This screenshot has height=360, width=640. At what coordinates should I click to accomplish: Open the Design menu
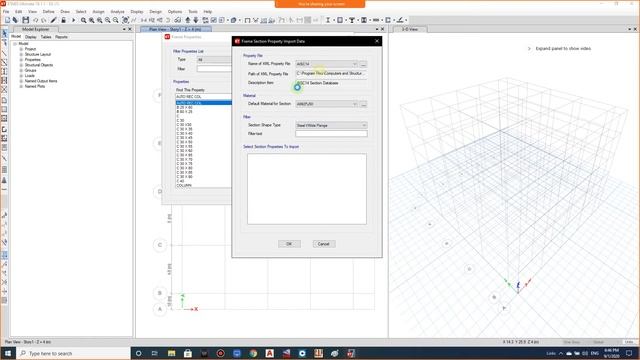tap(156, 11)
